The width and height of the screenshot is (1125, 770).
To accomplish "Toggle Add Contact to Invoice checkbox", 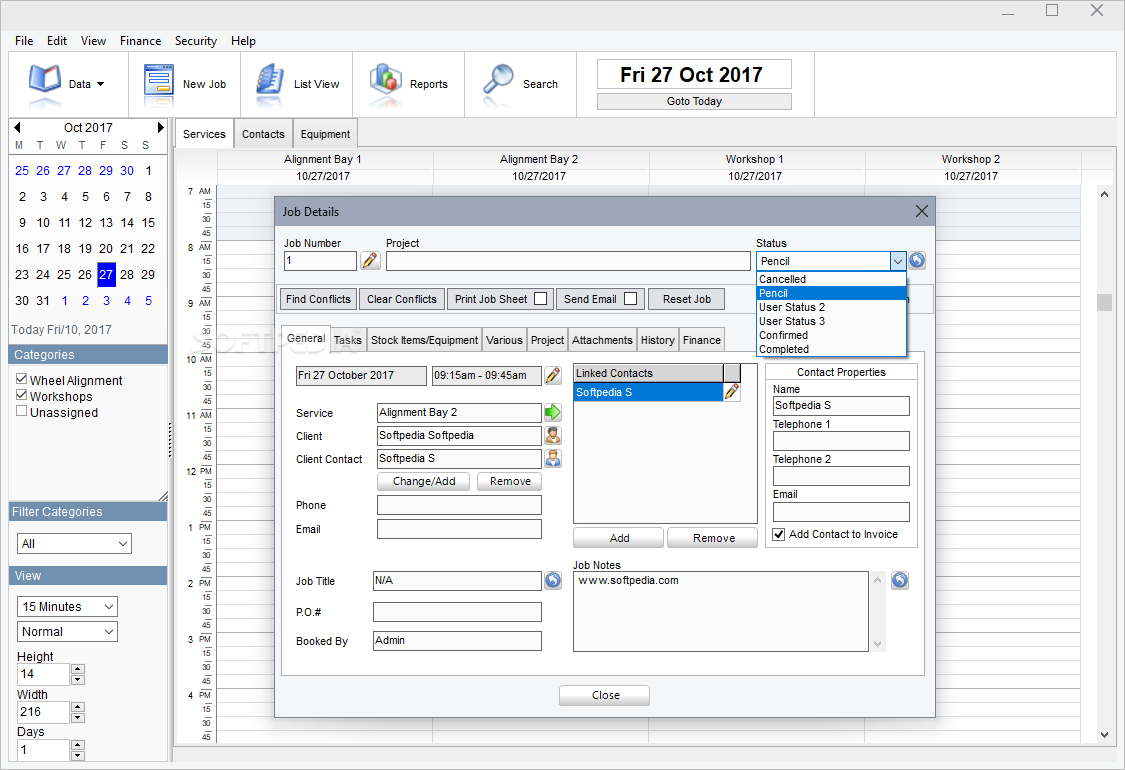I will click(778, 535).
